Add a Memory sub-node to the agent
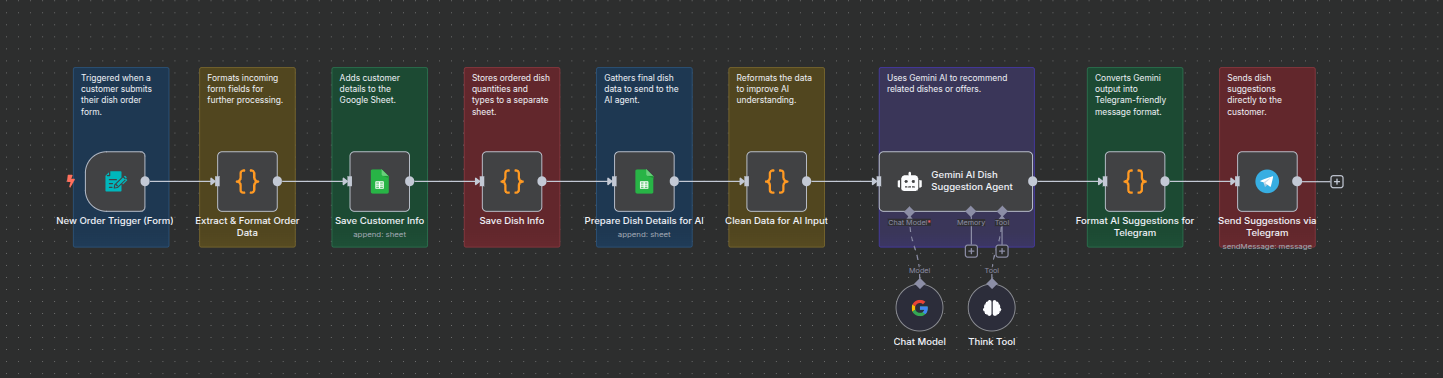The width and height of the screenshot is (1443, 378). point(970,251)
